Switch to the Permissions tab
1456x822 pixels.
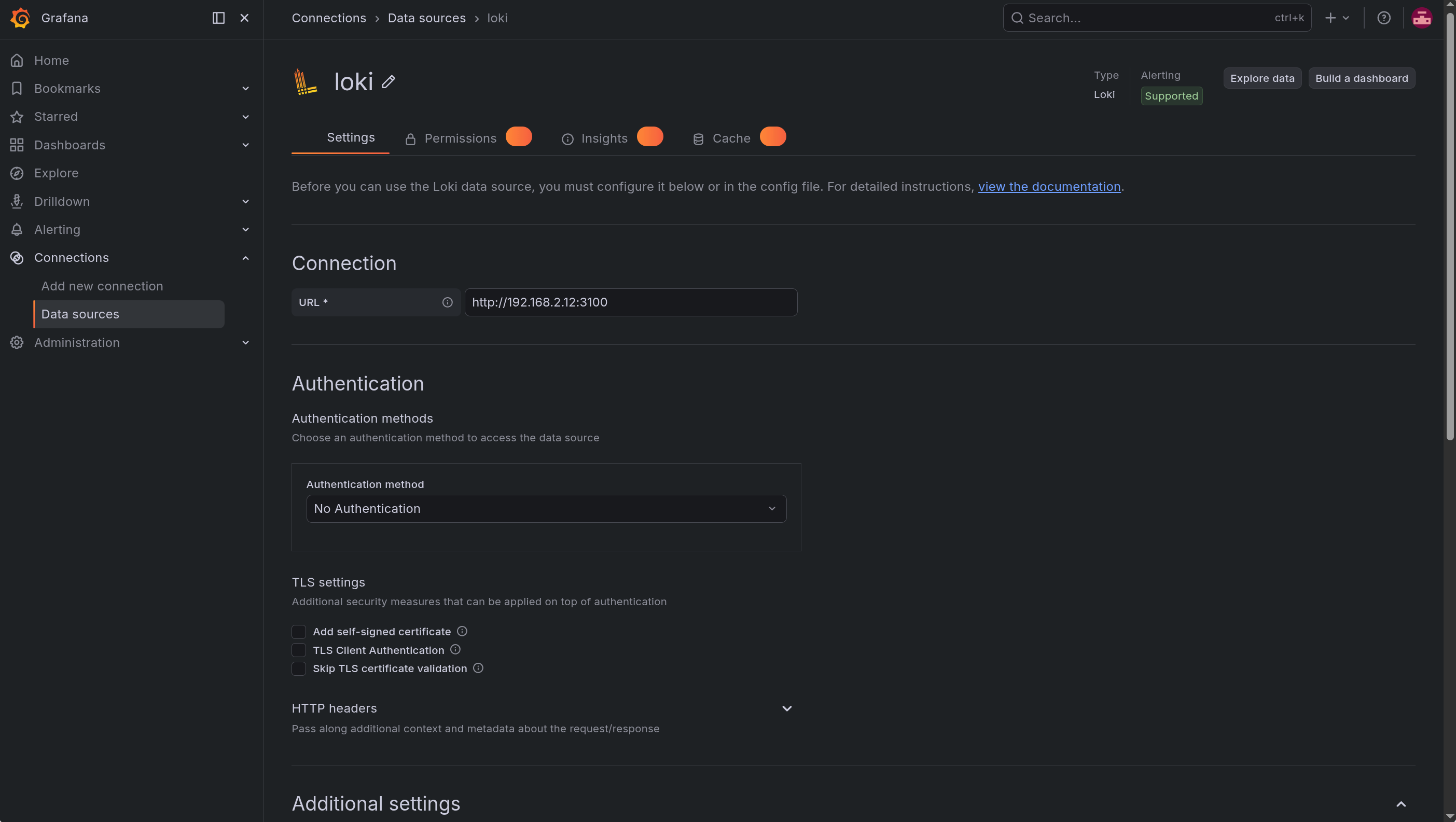(468, 138)
